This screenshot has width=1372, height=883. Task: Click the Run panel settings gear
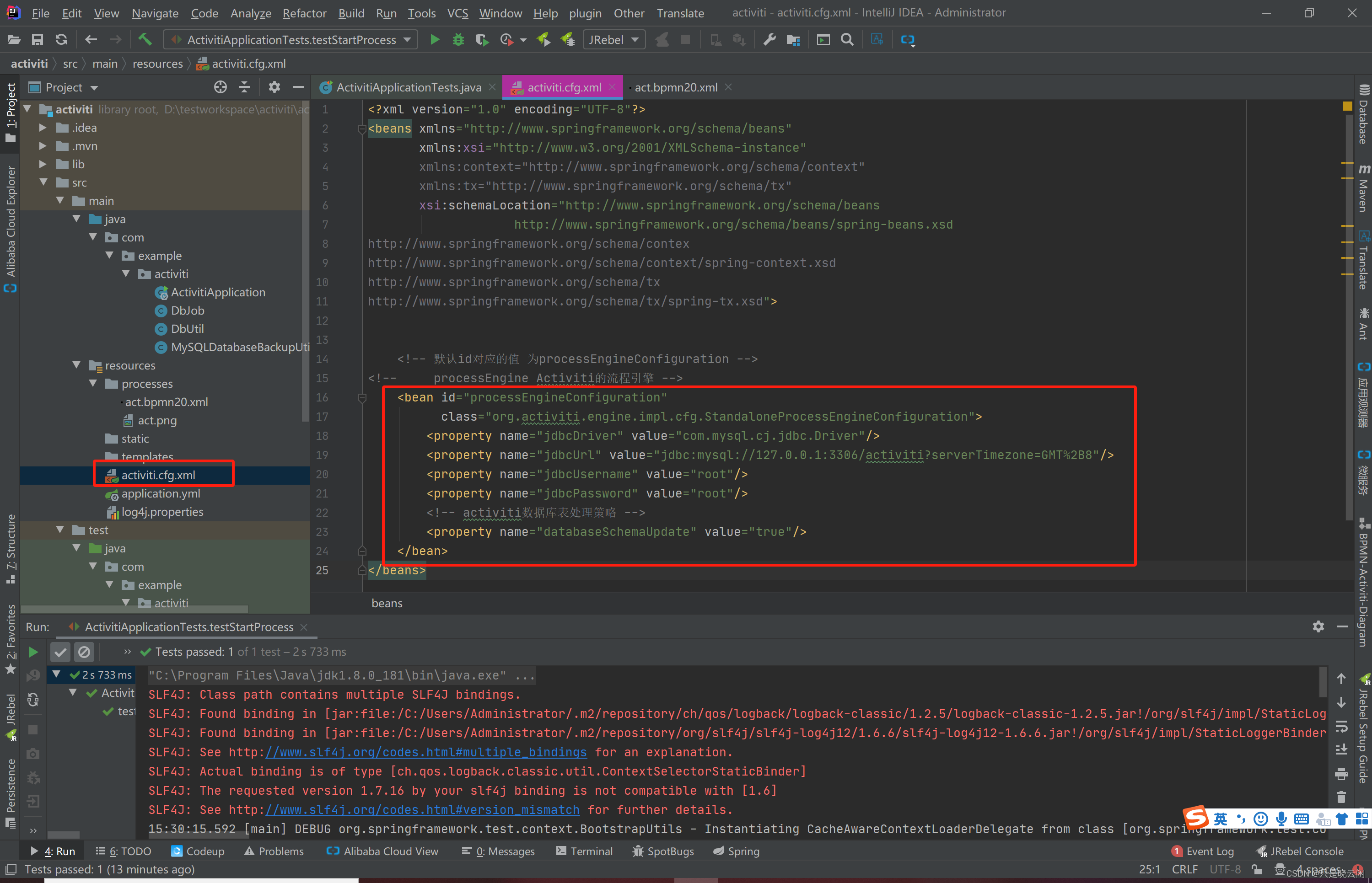[1318, 627]
